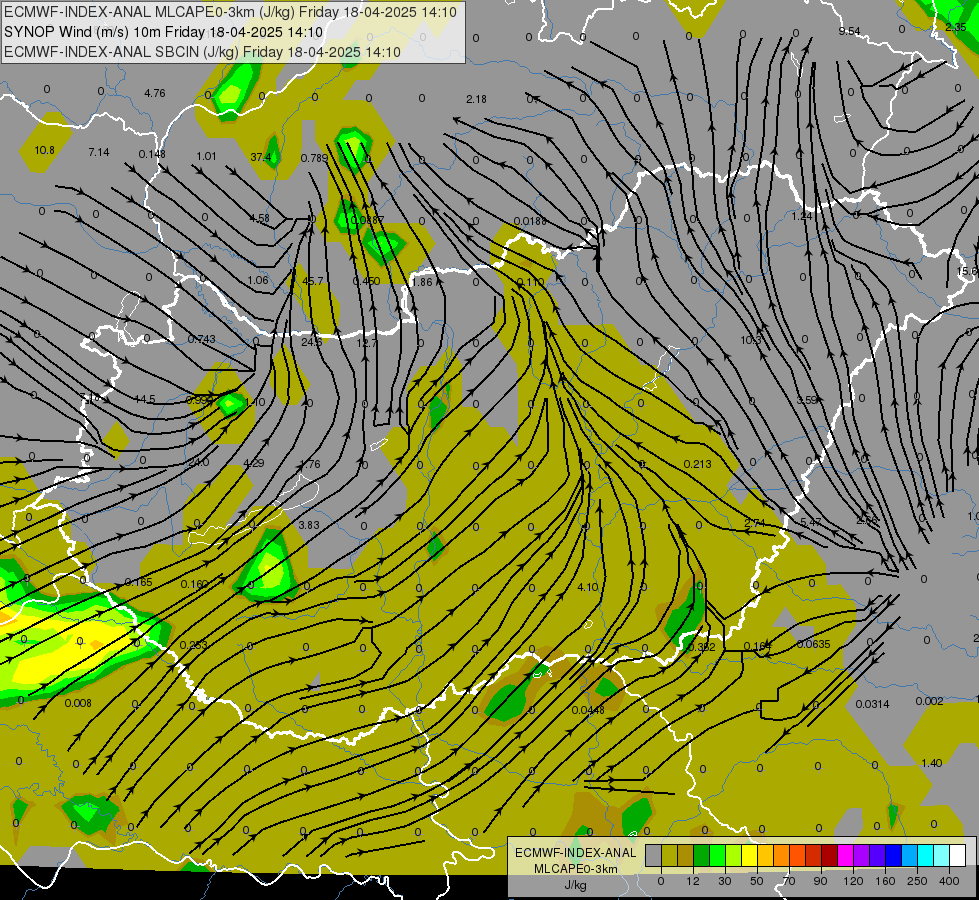Click the J/kg unit label in the legend

575,885
